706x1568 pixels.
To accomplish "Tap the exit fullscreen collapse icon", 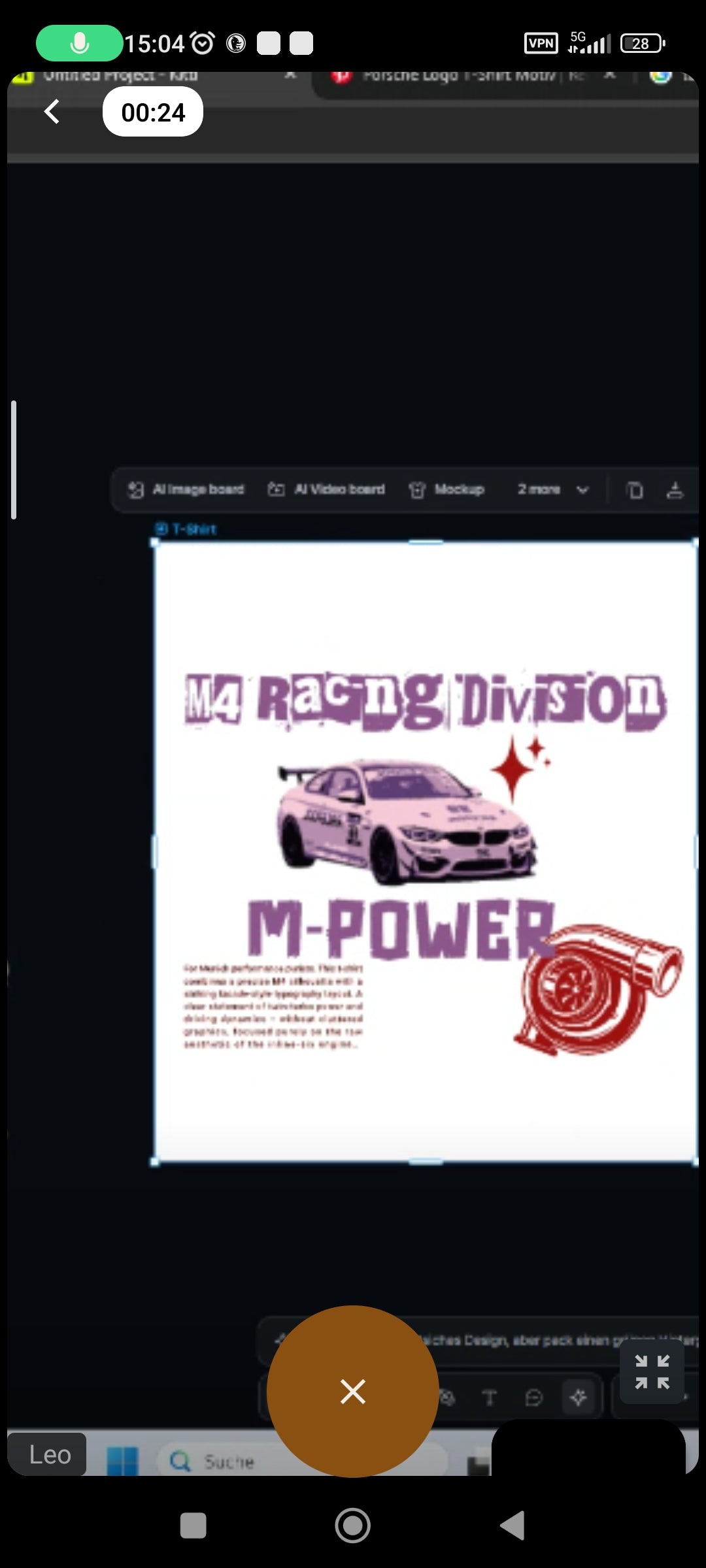I will click(x=652, y=1371).
